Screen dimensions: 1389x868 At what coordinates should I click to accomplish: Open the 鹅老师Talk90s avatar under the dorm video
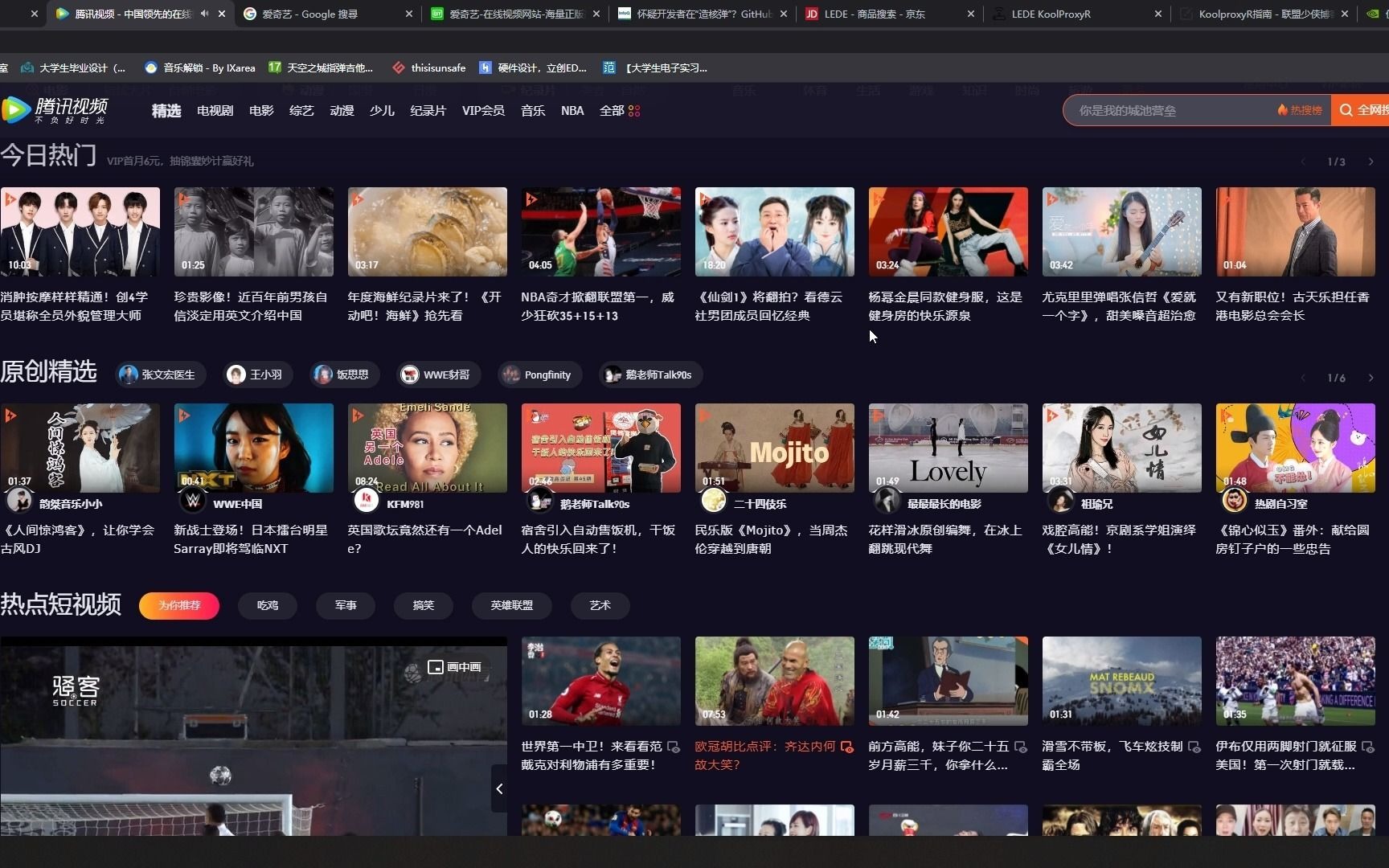540,500
